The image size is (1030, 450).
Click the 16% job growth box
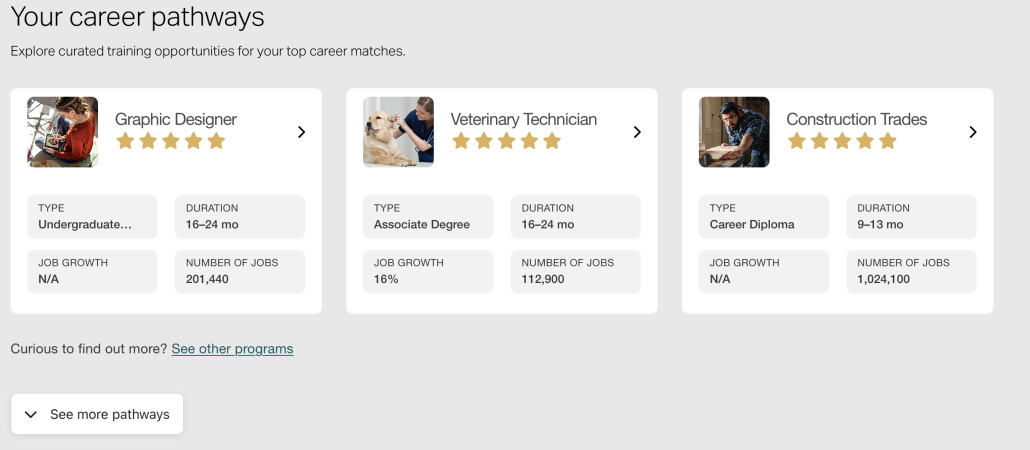428,271
